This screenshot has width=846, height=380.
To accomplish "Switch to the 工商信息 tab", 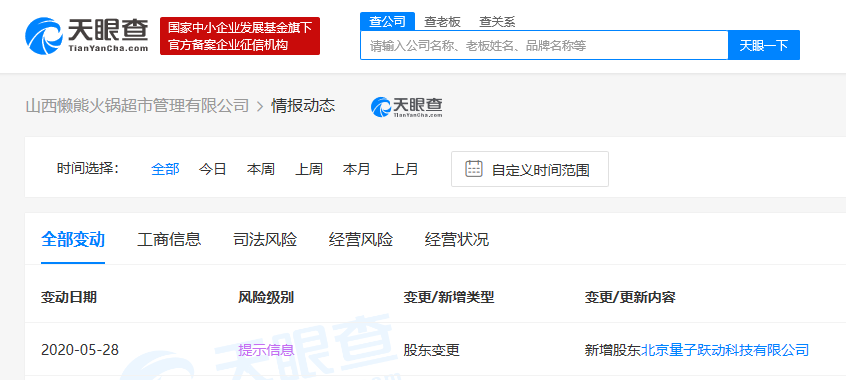I will click(x=169, y=239).
